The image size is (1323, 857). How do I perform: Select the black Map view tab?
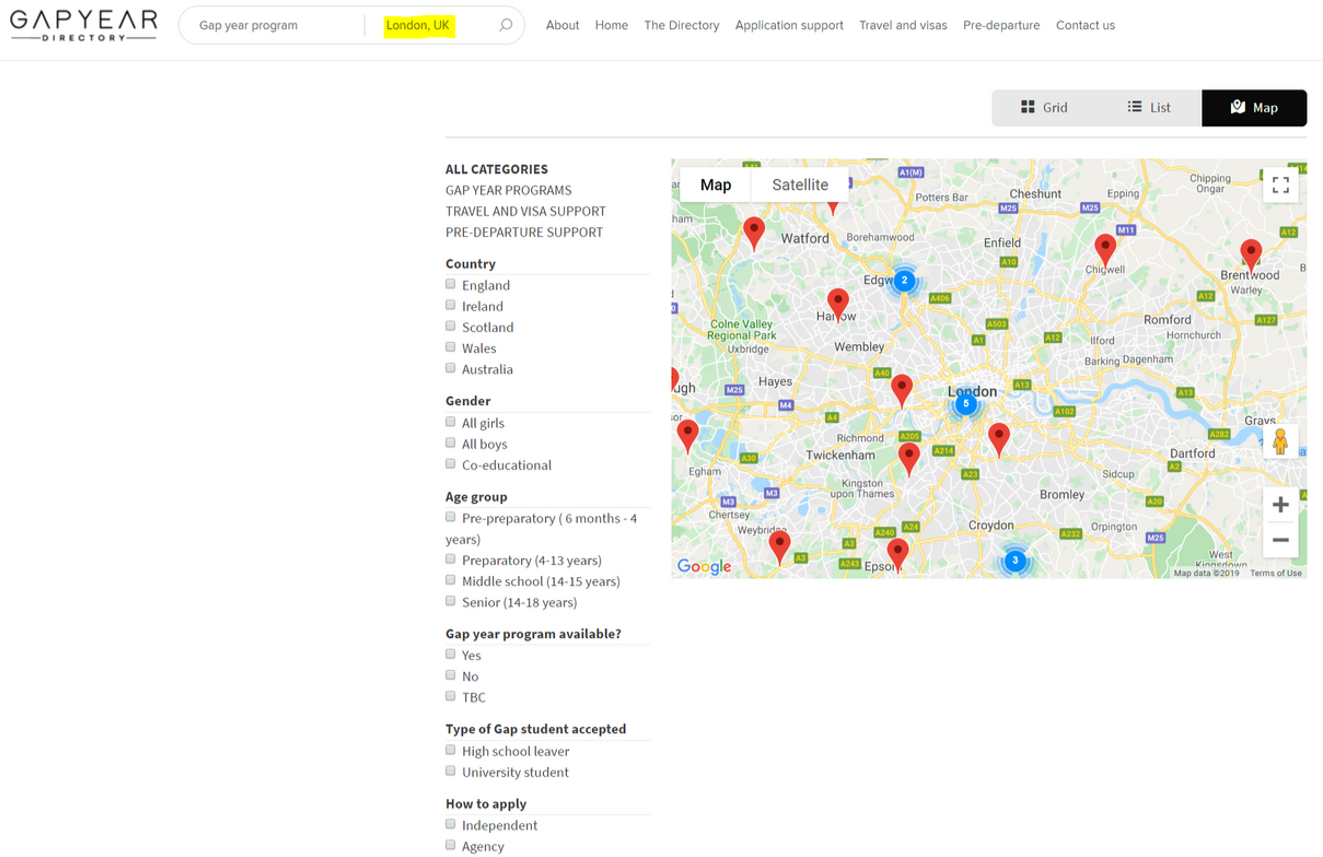pos(1254,108)
